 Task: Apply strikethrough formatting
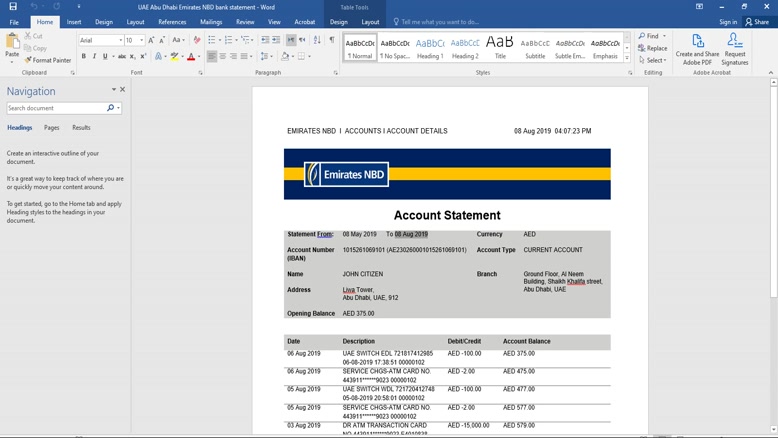tap(122, 57)
